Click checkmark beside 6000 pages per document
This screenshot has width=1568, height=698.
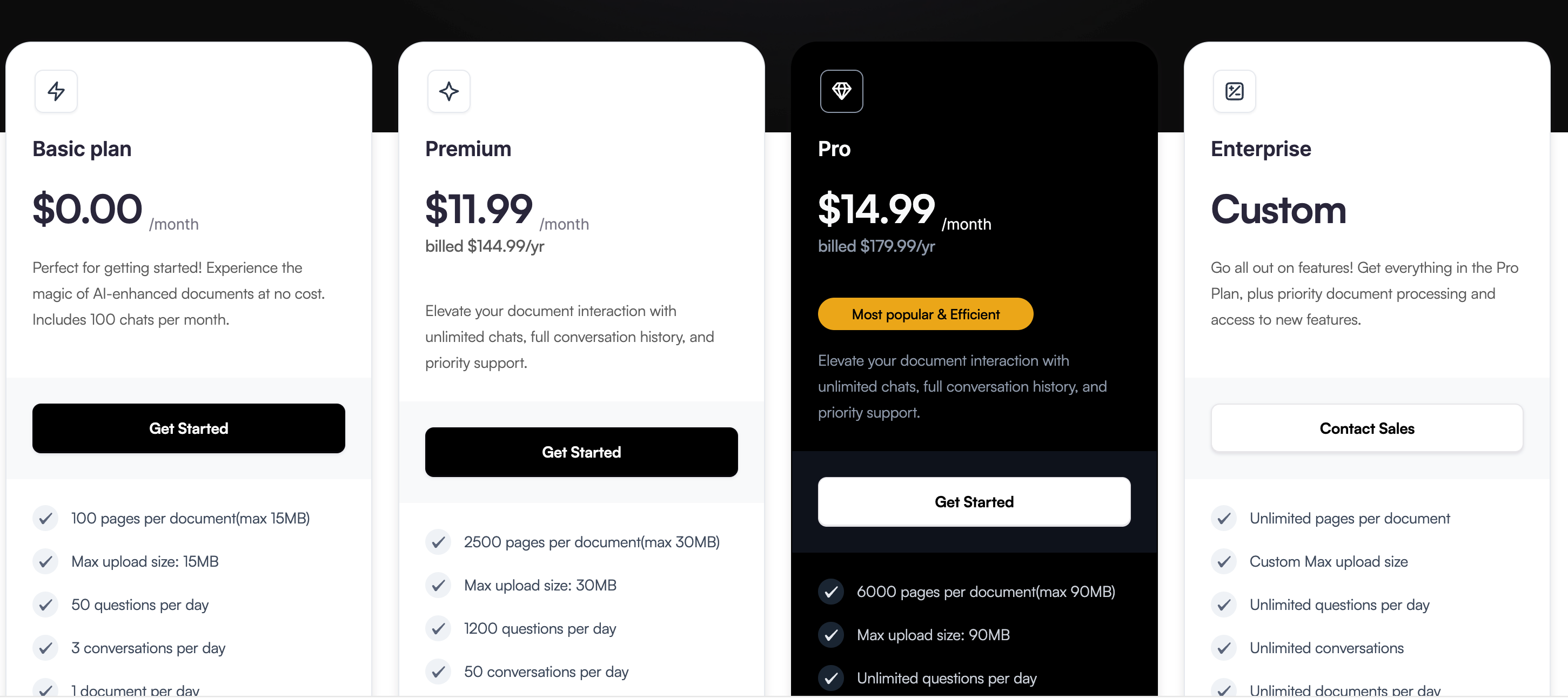(830, 592)
